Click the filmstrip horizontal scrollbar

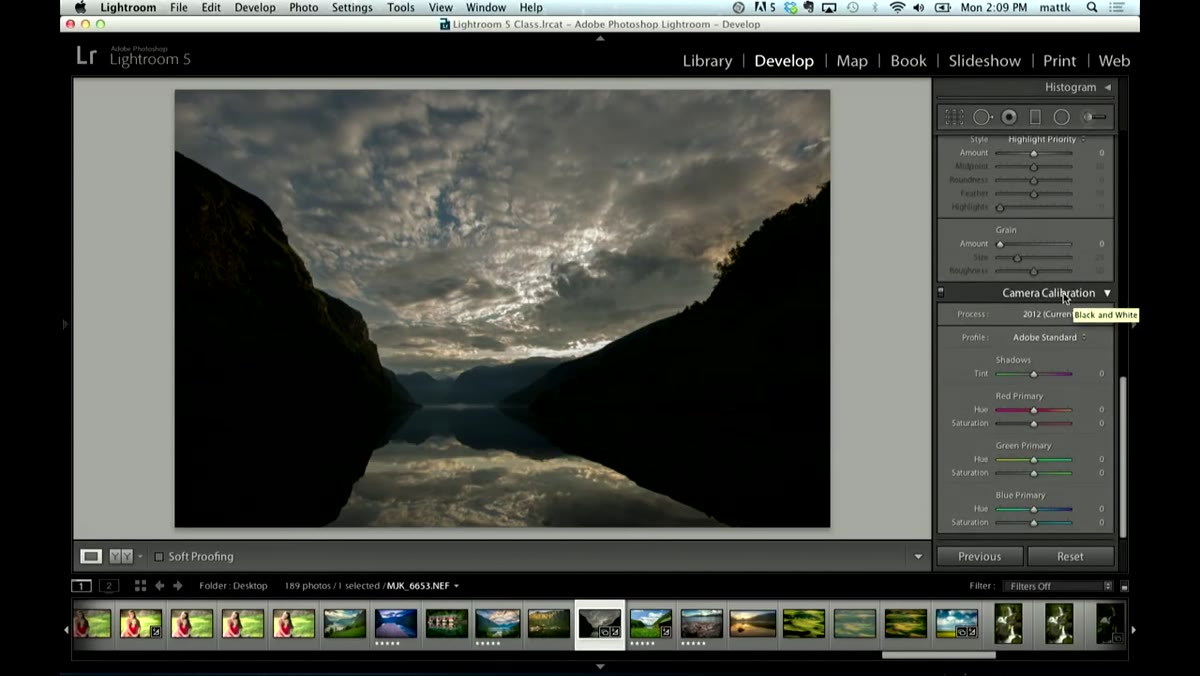point(938,655)
